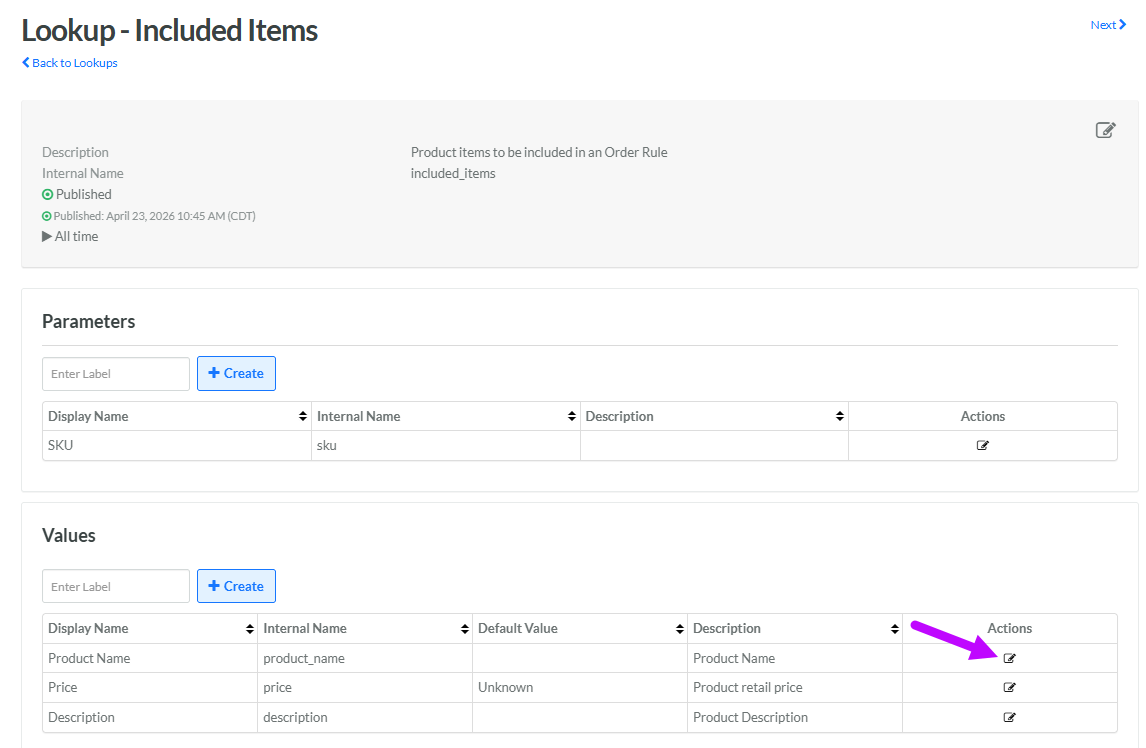Click edit icon for Description value
The height and width of the screenshot is (748, 1146).
(1009, 717)
